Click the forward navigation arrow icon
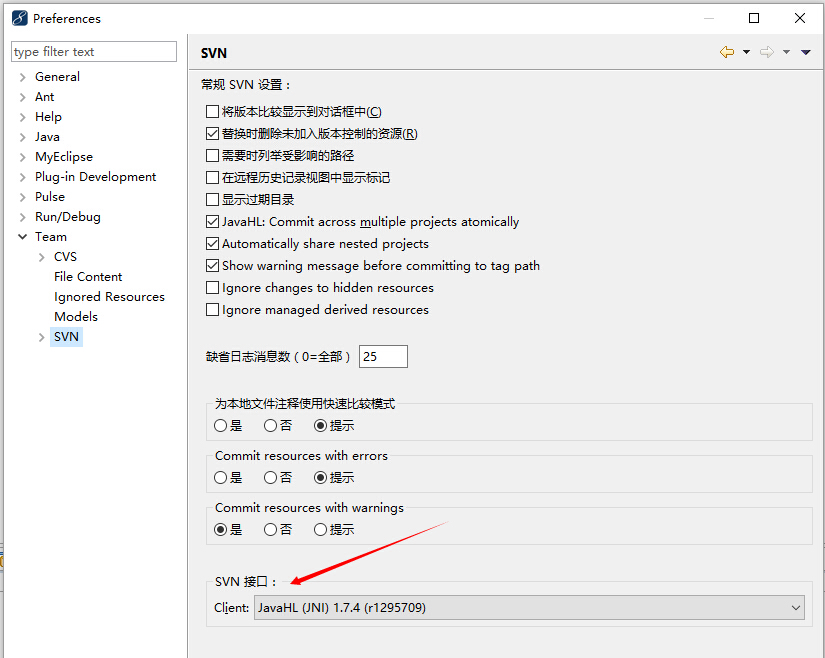 (767, 52)
